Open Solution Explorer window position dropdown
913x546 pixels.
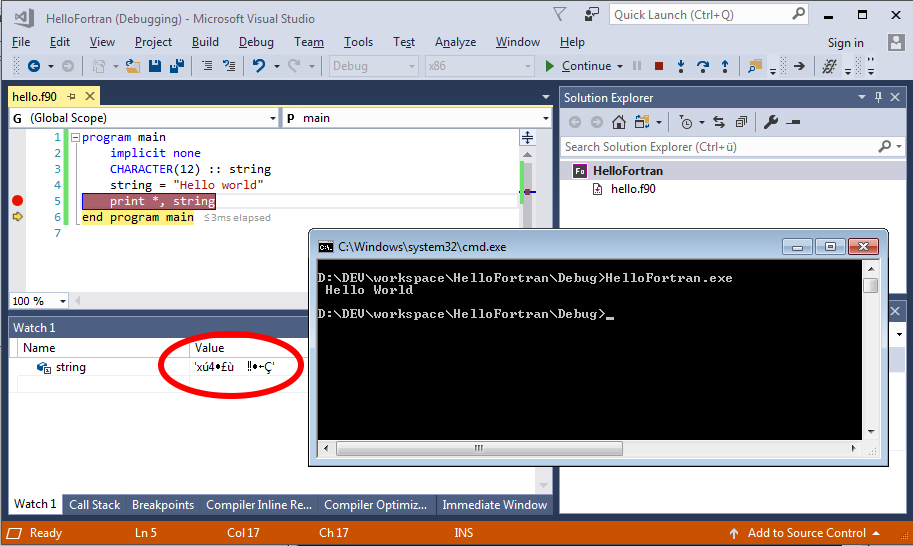[x=862, y=97]
